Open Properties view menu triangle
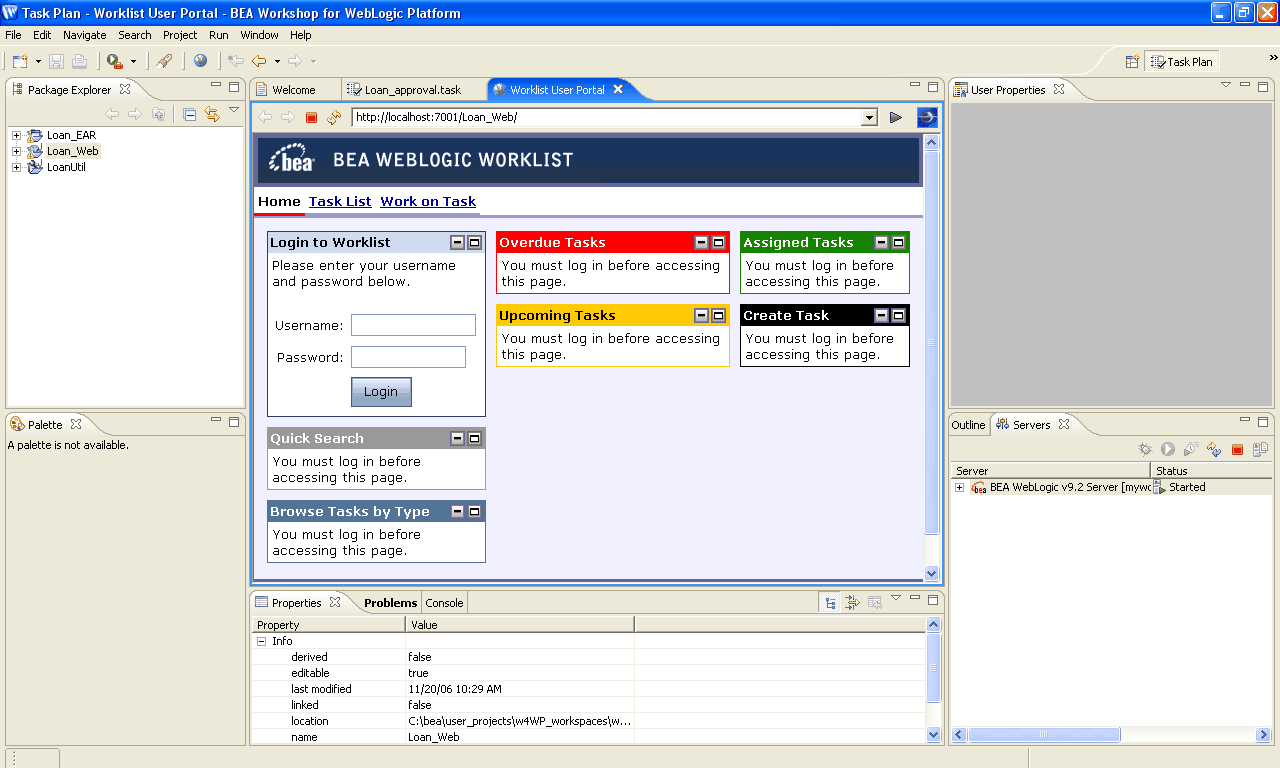 click(896, 598)
